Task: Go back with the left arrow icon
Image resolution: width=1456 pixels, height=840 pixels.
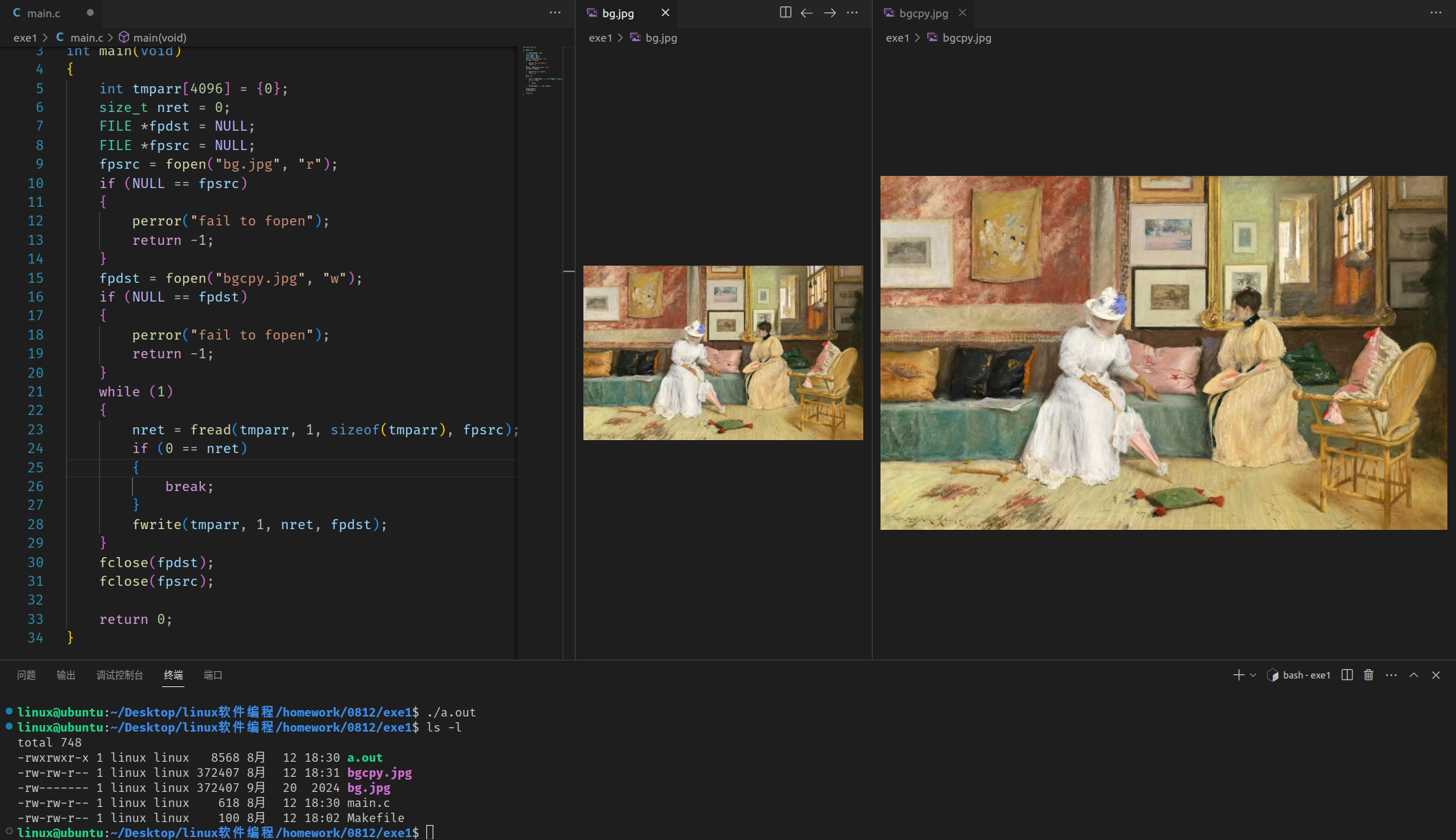Action: coord(807,12)
